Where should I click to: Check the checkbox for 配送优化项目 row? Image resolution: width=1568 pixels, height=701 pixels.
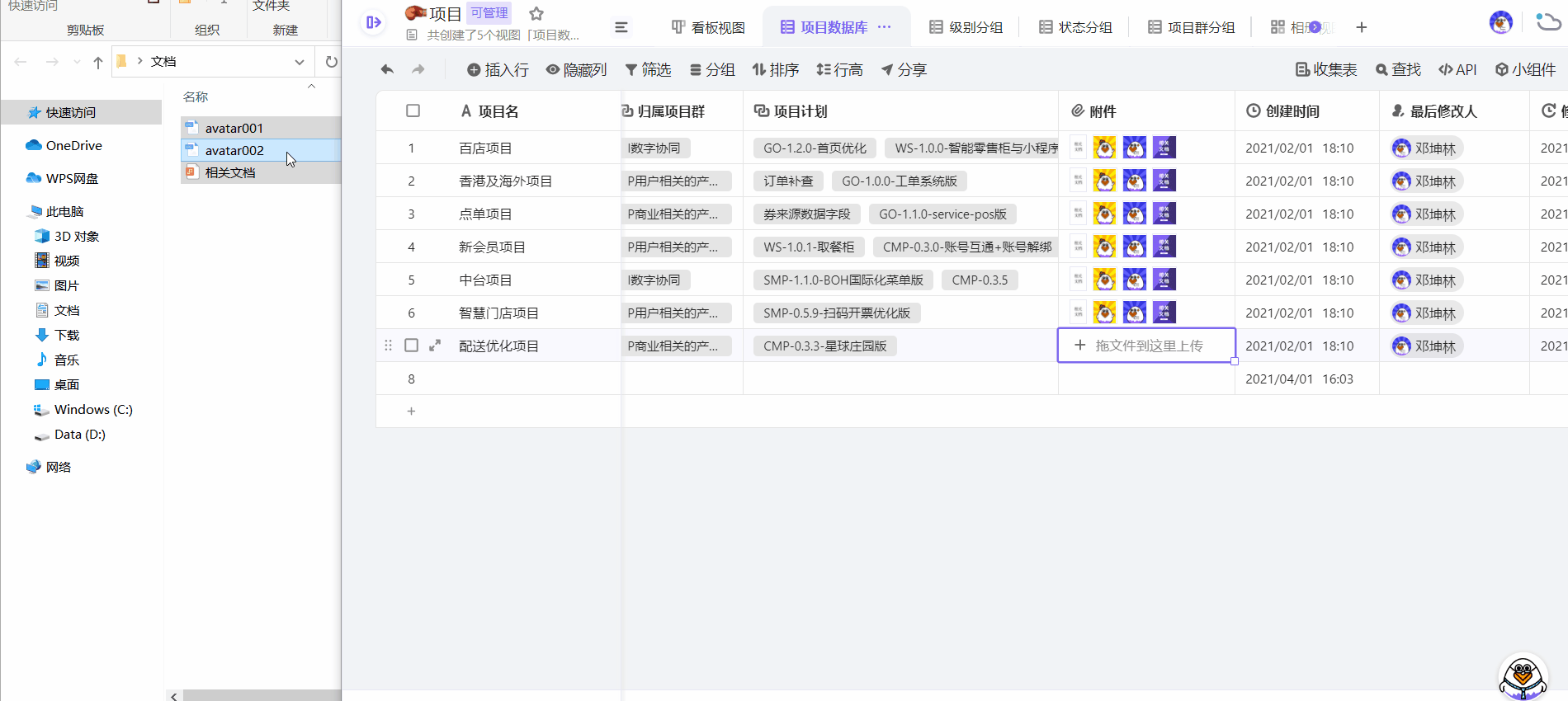[x=412, y=346]
